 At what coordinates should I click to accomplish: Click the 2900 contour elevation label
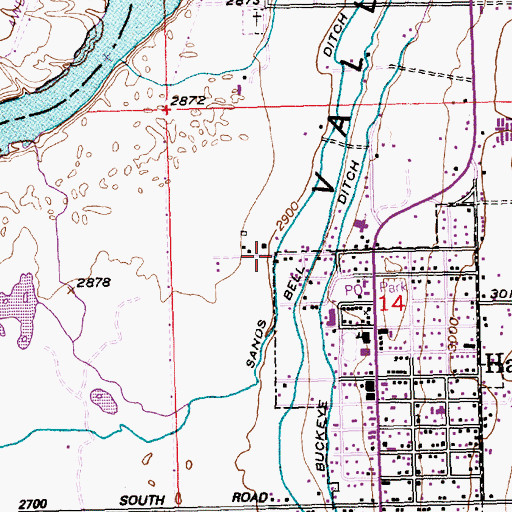tap(288, 216)
